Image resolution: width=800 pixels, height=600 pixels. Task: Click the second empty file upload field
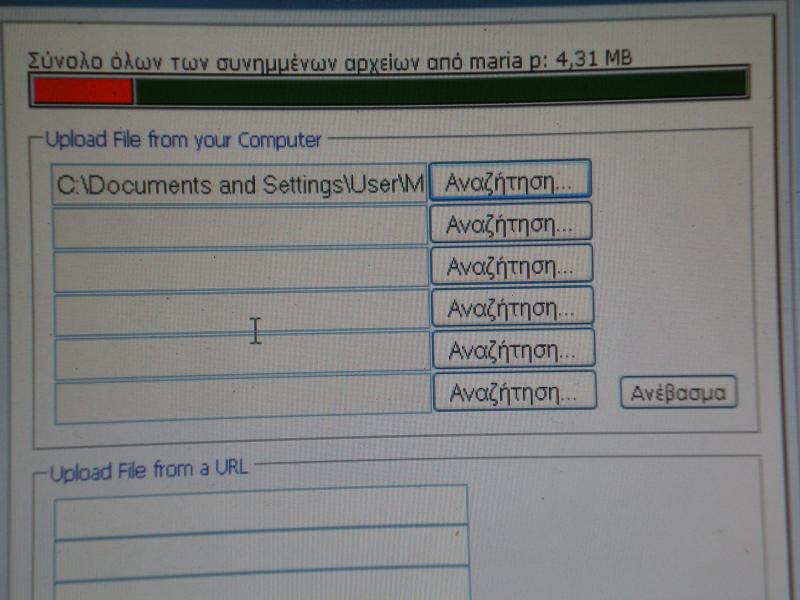pos(240,227)
